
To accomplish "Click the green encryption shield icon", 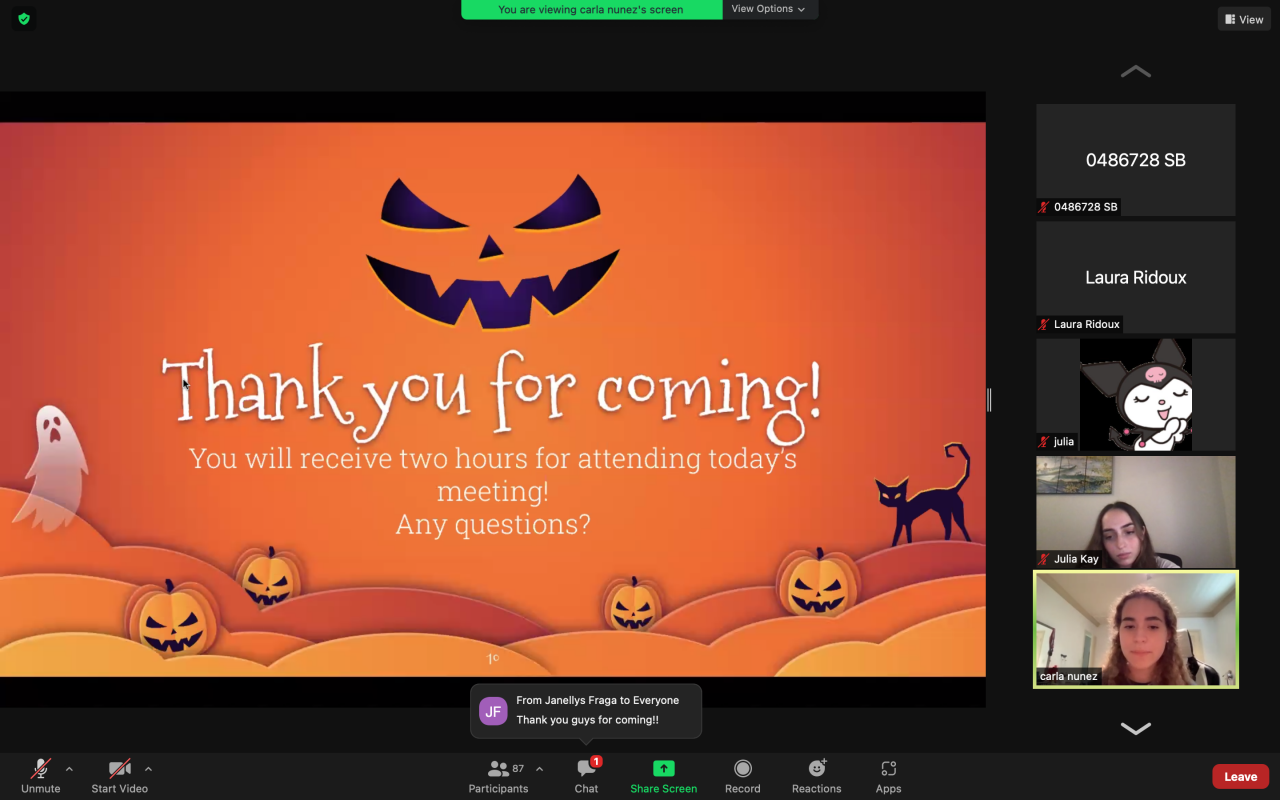I will tap(24, 18).
